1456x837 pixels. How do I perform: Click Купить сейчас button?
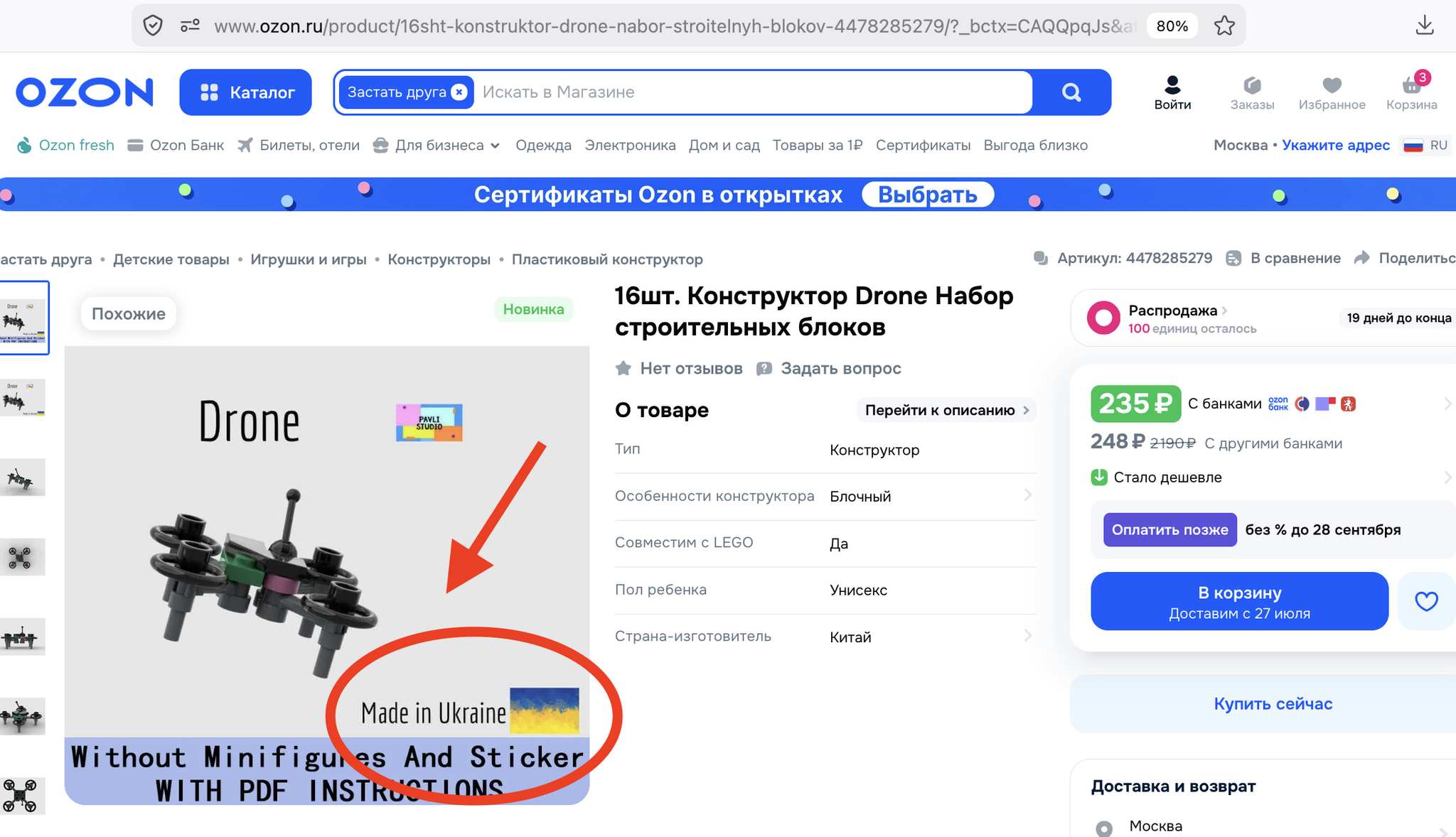coord(1273,703)
